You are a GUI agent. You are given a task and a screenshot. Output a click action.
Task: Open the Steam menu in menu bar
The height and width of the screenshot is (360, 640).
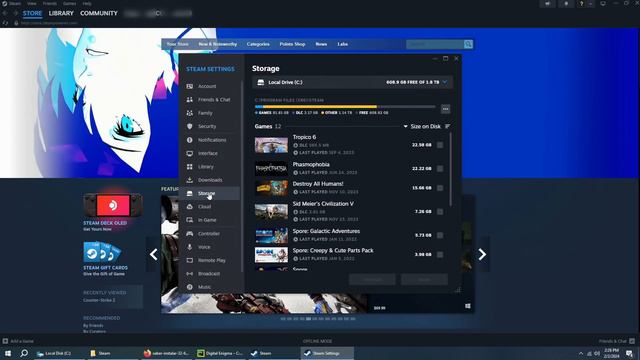15,3
